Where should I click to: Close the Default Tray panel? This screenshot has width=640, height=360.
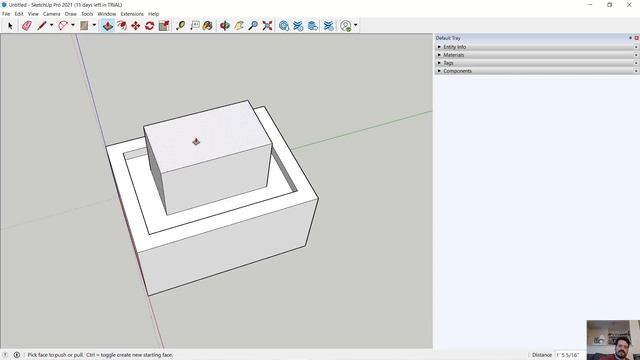tap(636, 38)
